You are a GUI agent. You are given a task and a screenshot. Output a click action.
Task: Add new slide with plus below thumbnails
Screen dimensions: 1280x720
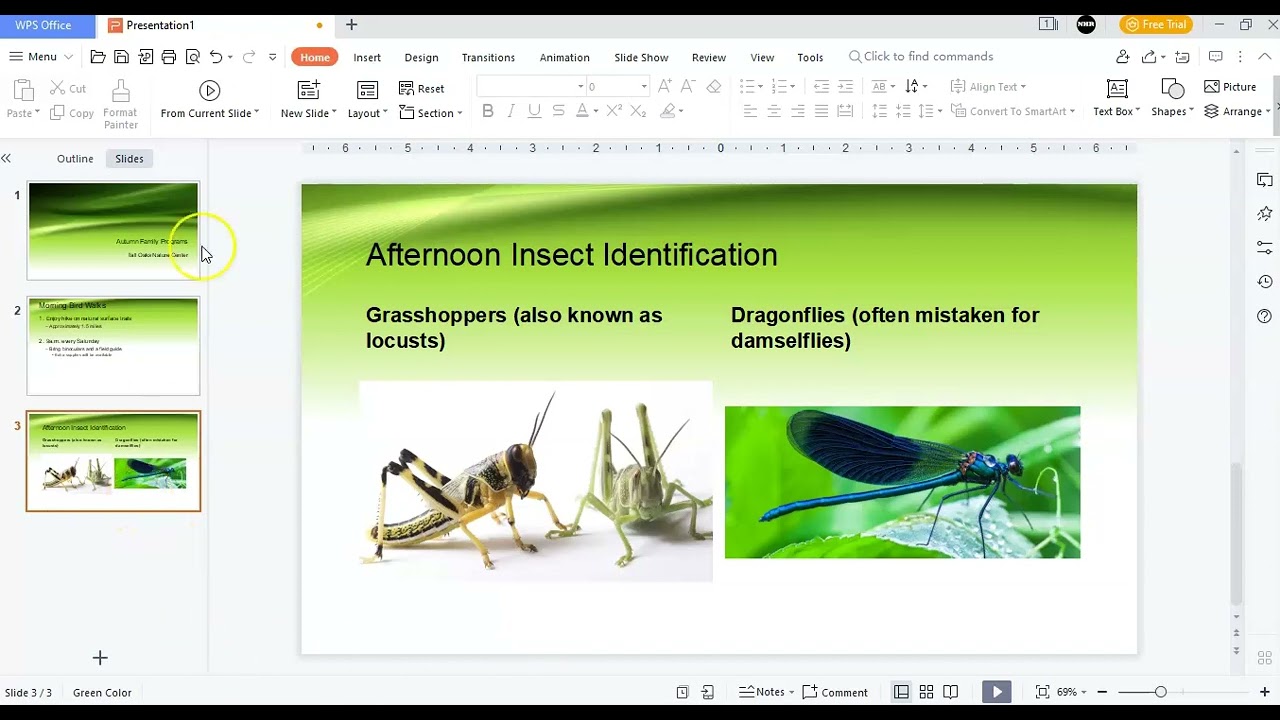(x=100, y=658)
